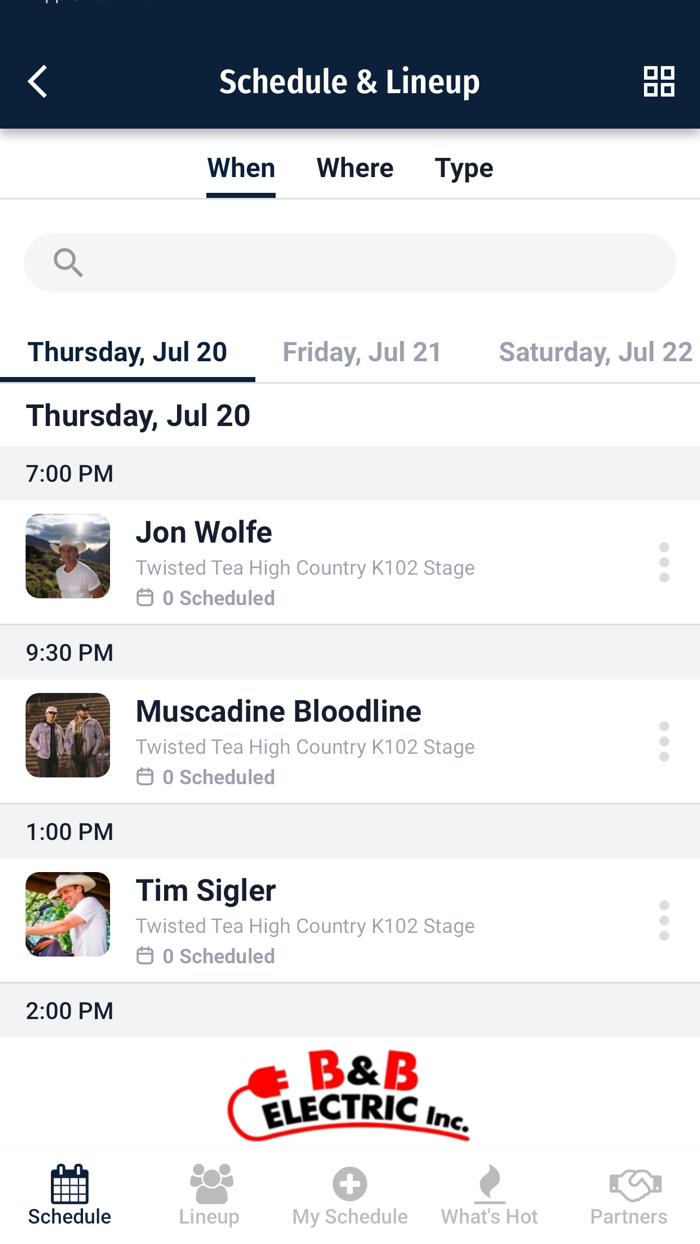Open the Lineup section from bottom bar
The image size is (700, 1244).
coord(209,1193)
